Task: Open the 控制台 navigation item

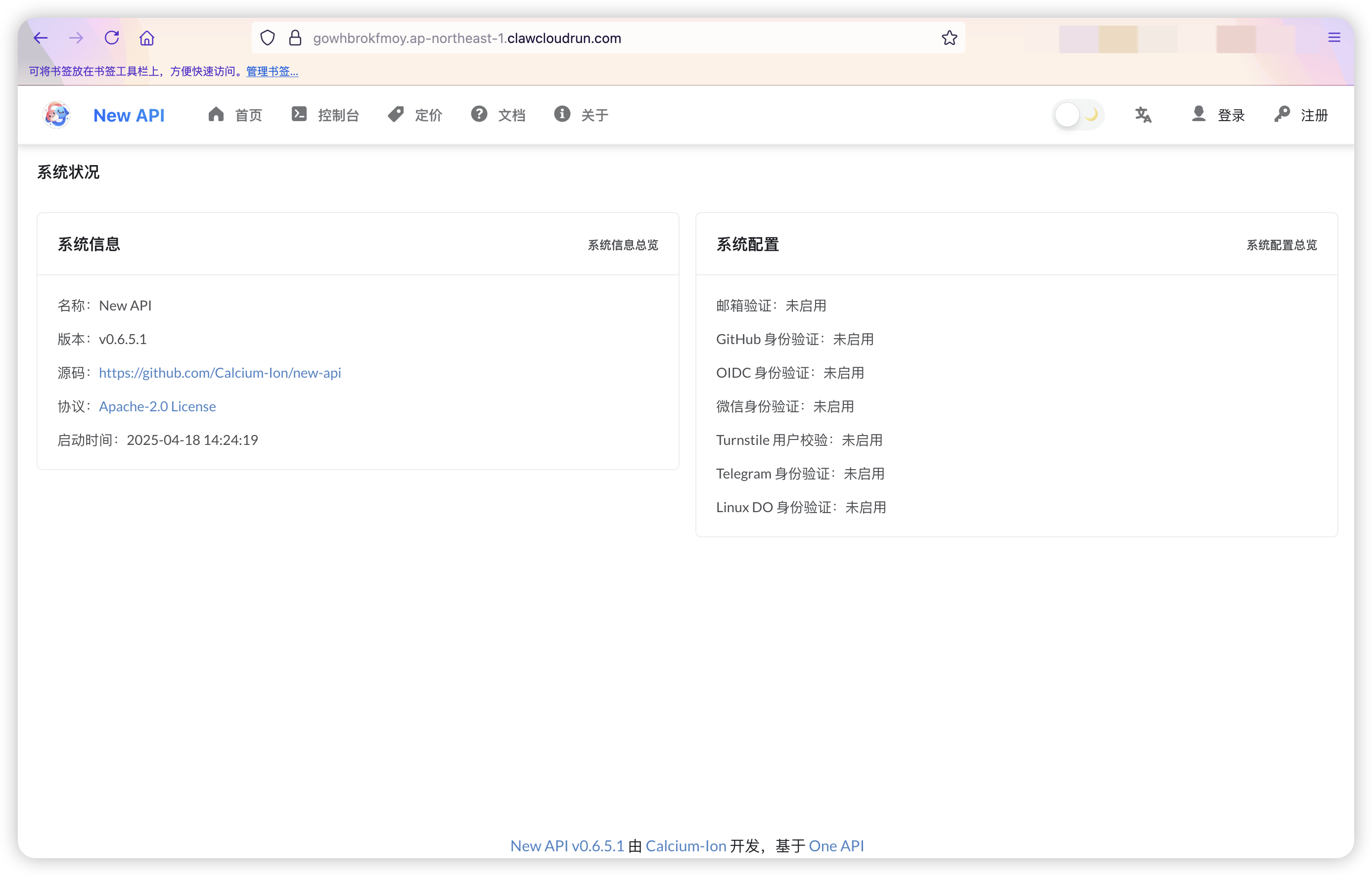Action: [325, 115]
